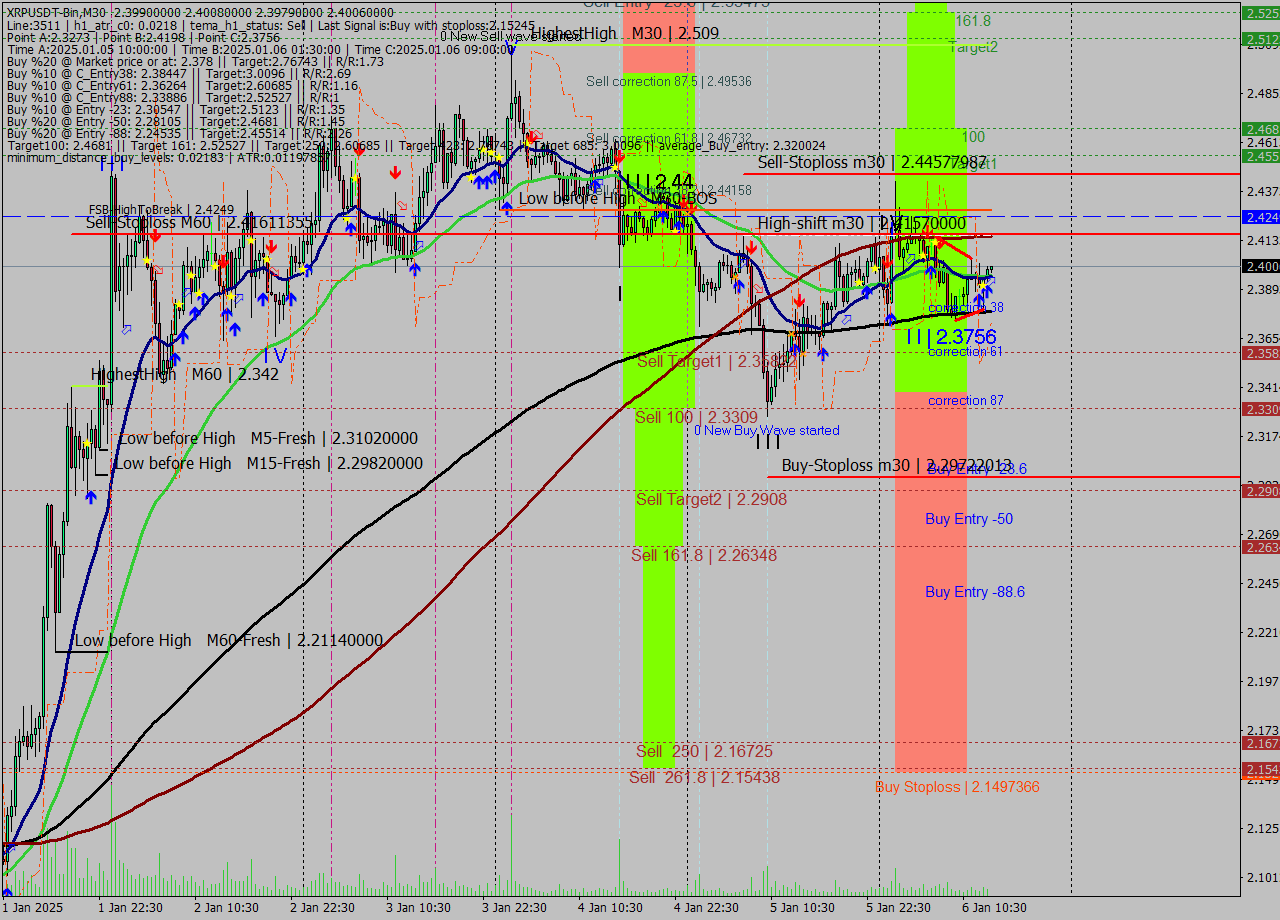Click the green 2.512 price tag on axis
The image size is (1280, 920).
pos(1260,39)
